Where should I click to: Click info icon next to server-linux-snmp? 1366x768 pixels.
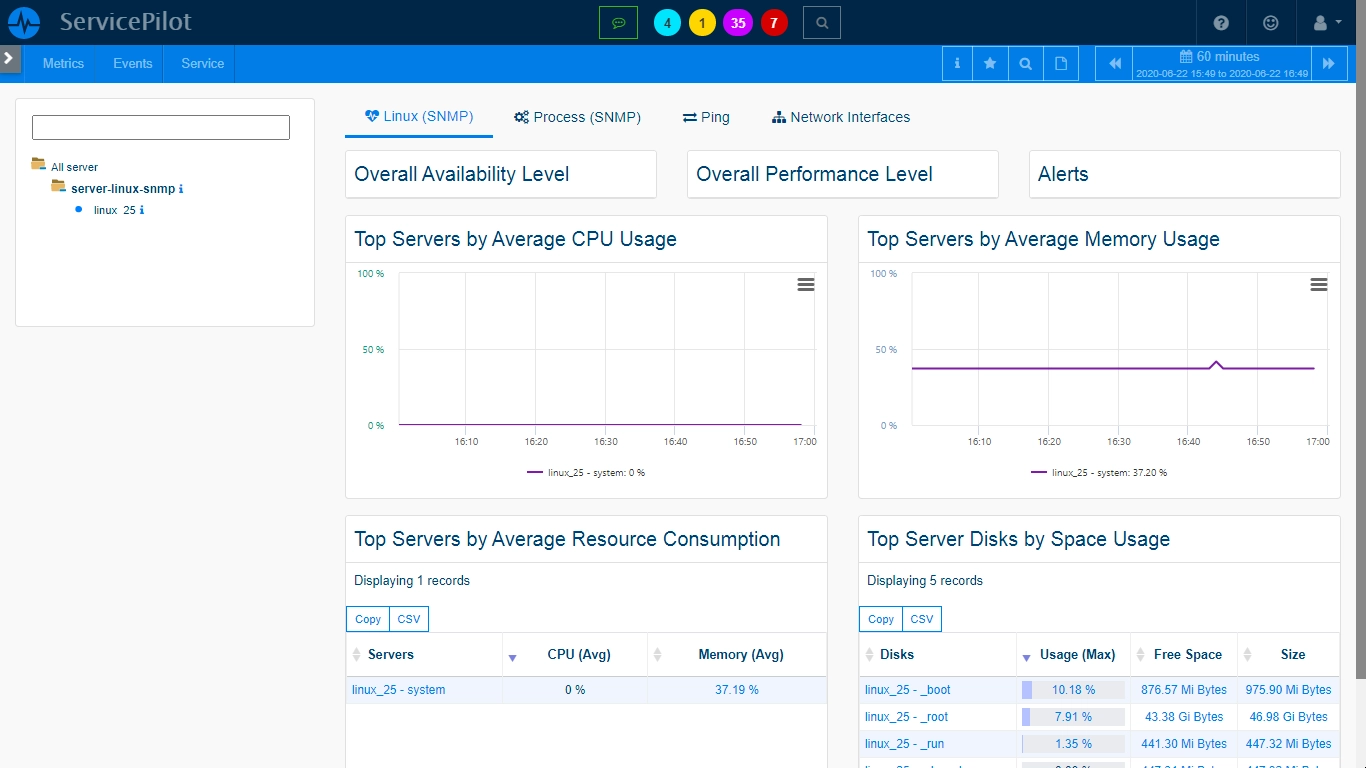[x=181, y=189]
